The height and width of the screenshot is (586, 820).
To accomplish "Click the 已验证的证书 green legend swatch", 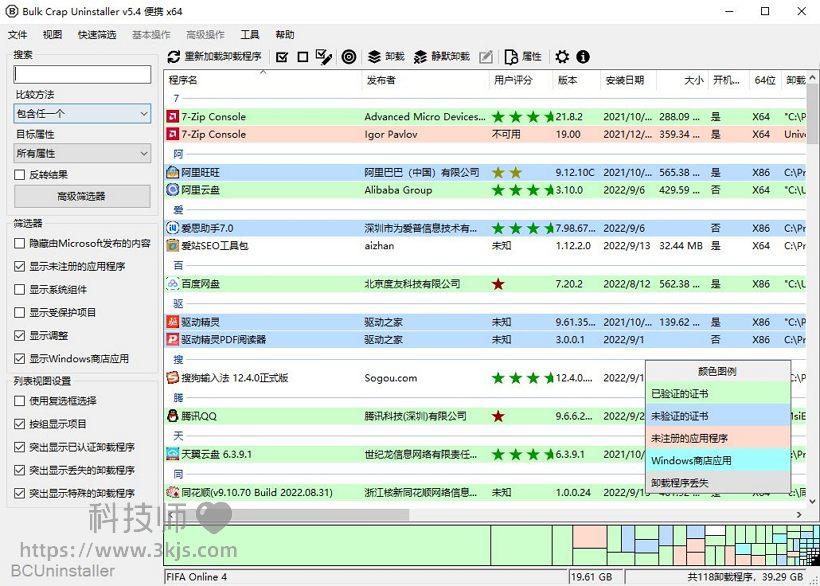I will pos(718,393).
